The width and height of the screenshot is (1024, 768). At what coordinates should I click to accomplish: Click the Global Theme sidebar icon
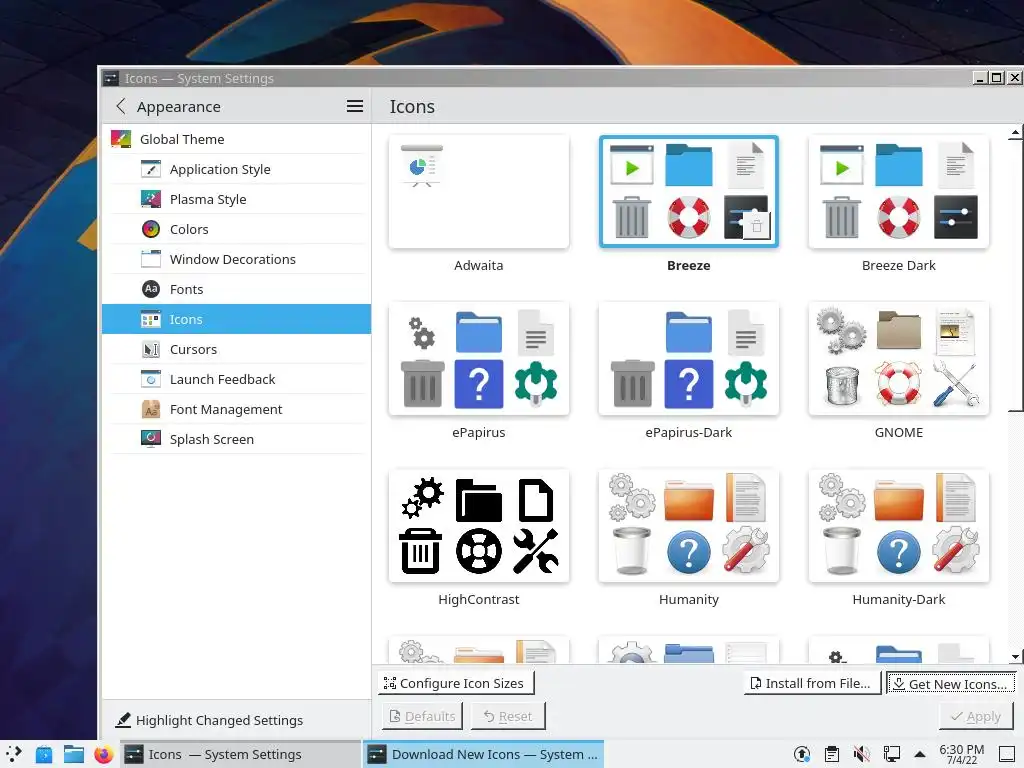pyautogui.click(x=121, y=139)
